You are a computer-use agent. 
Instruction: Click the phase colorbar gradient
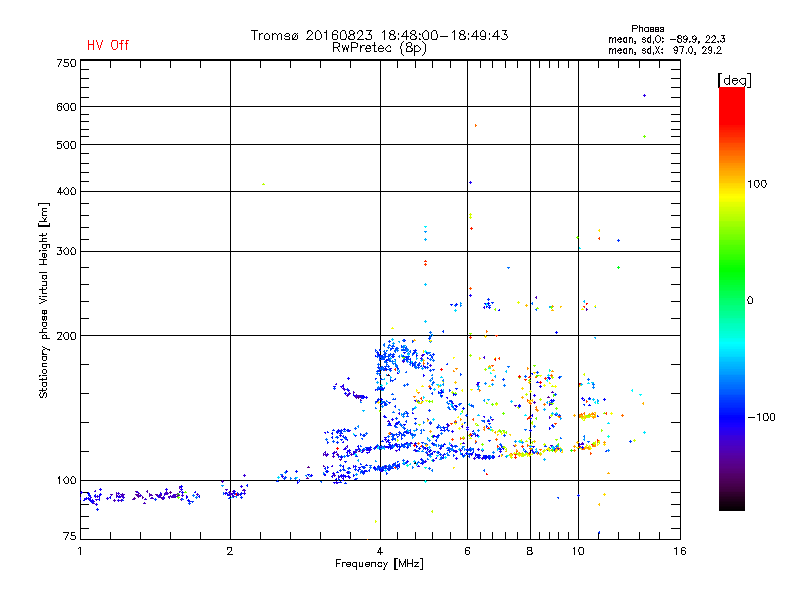pyautogui.click(x=732, y=299)
